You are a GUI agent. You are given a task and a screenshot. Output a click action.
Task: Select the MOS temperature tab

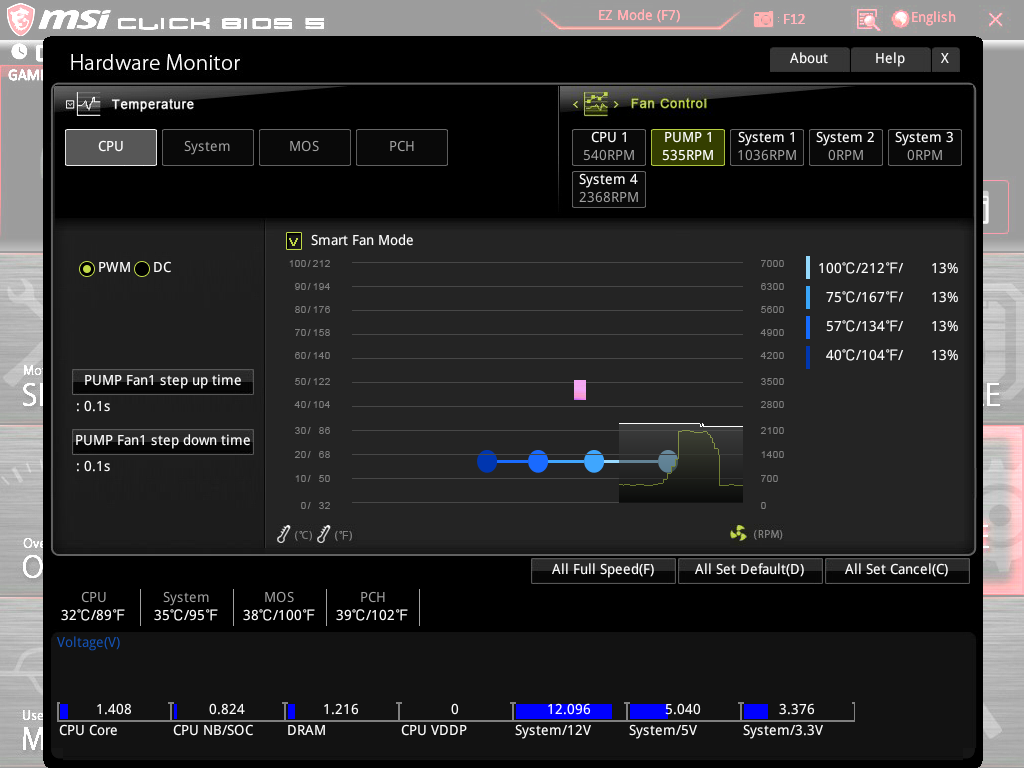305,147
